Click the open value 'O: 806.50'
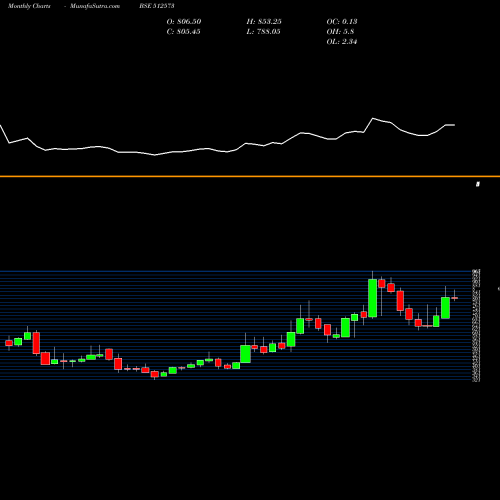Screen dimensions: 500x500 (184, 22)
